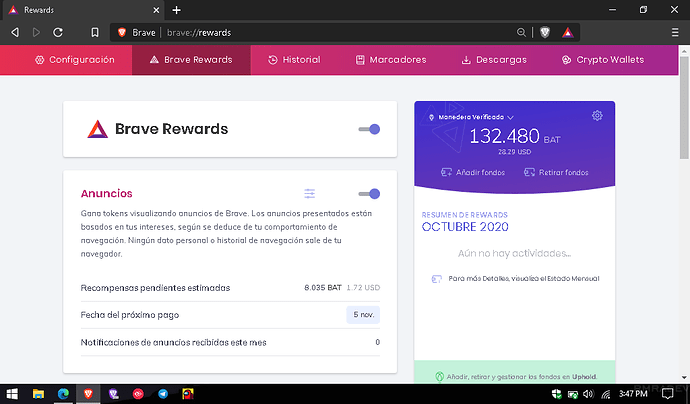Screen dimensions: 690x404
Task: Open the Configuración tab
Action: (75, 60)
